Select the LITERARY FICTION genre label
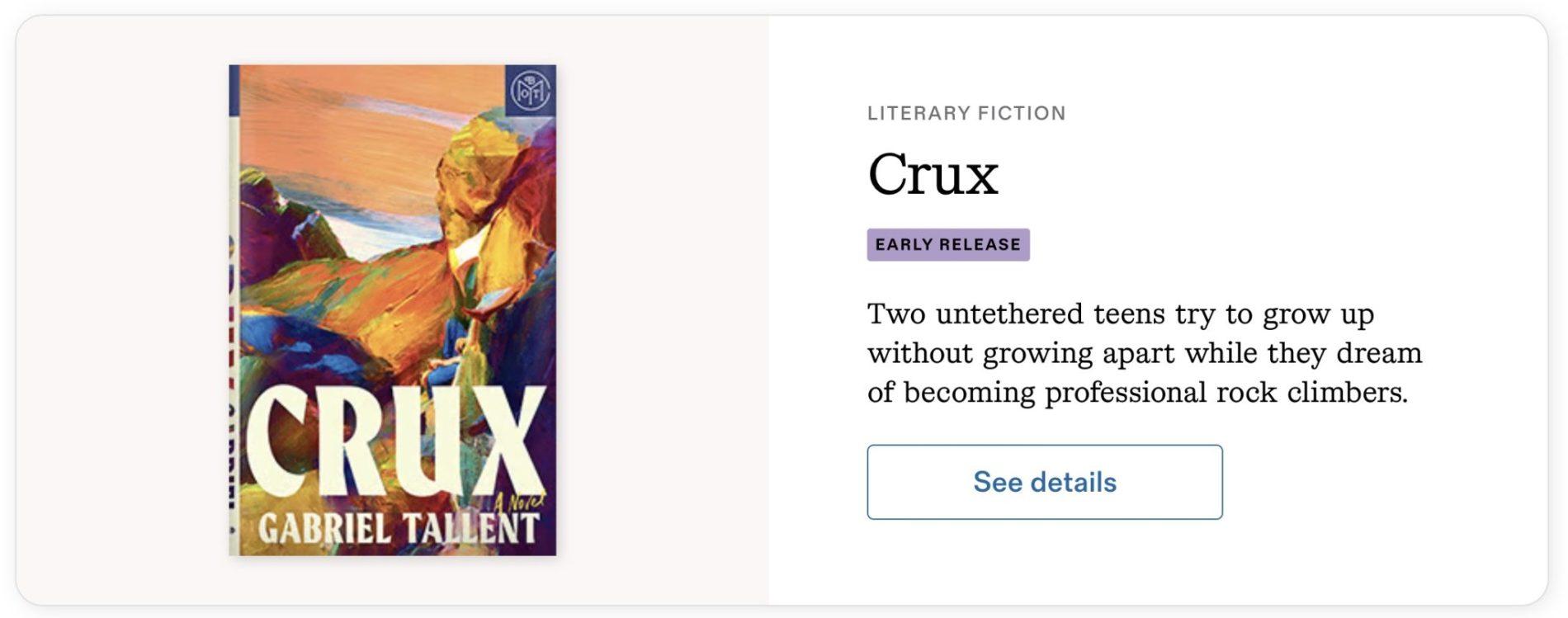Viewport: 1568px width, 618px height. [966, 113]
